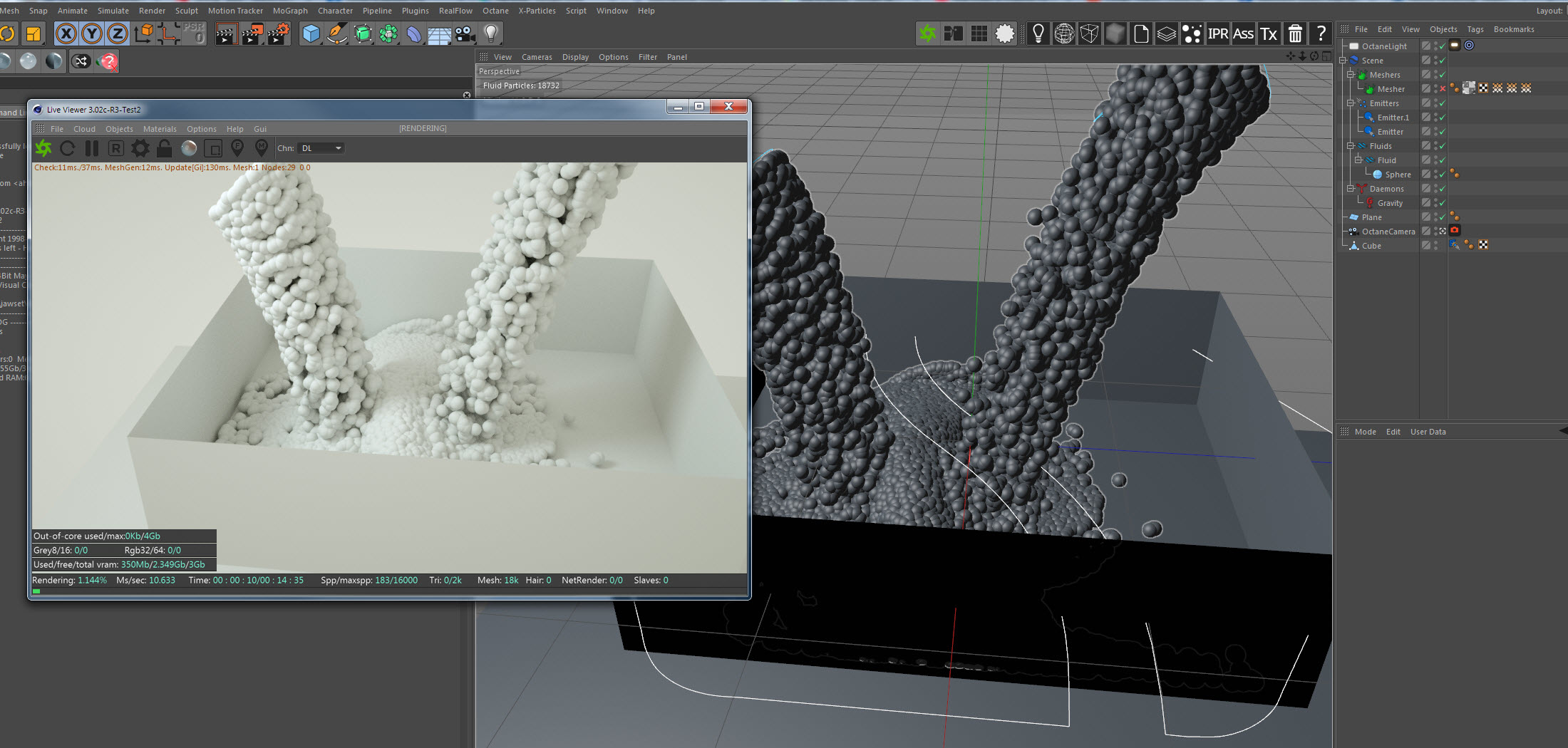Click the IPR button in Octane toolbar
This screenshot has width=1568, height=748.
coord(1217,33)
